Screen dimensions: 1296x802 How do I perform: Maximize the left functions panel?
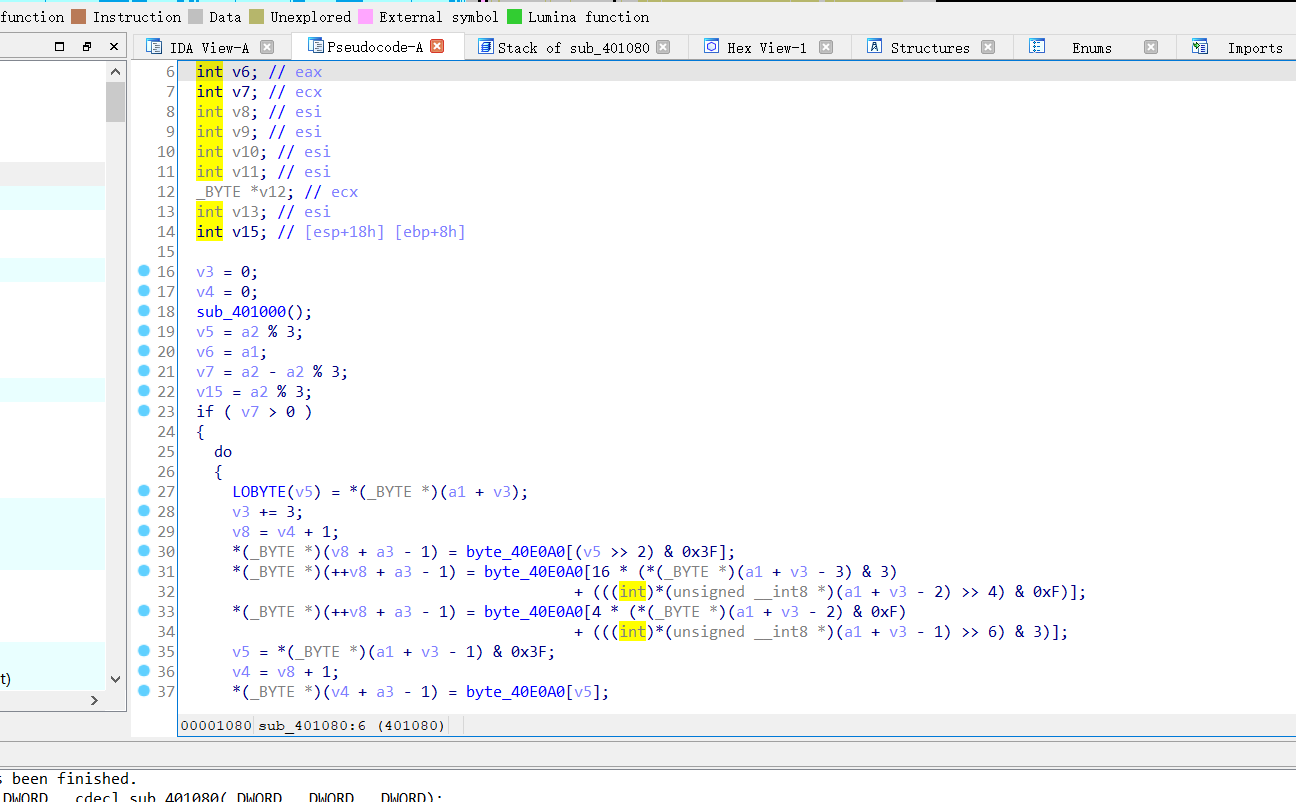coord(59,46)
